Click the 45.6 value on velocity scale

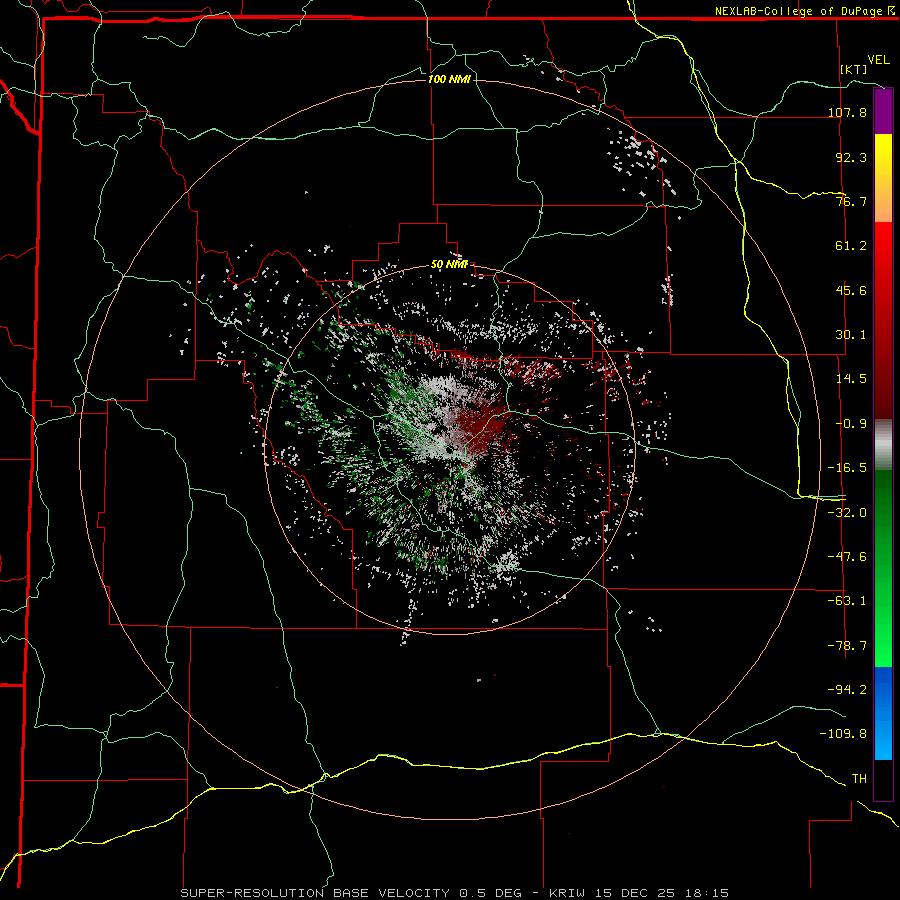click(851, 290)
